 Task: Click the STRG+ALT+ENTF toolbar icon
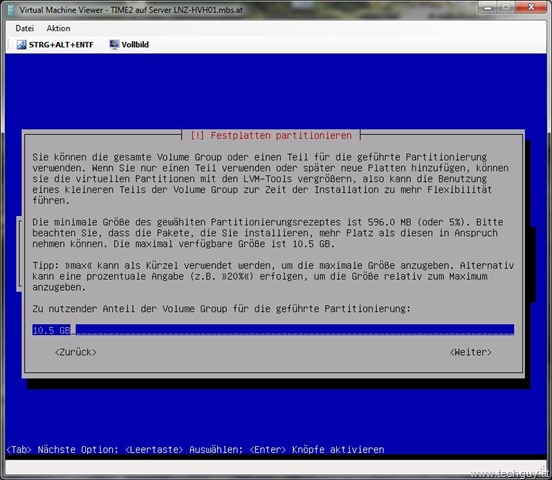tap(21, 45)
